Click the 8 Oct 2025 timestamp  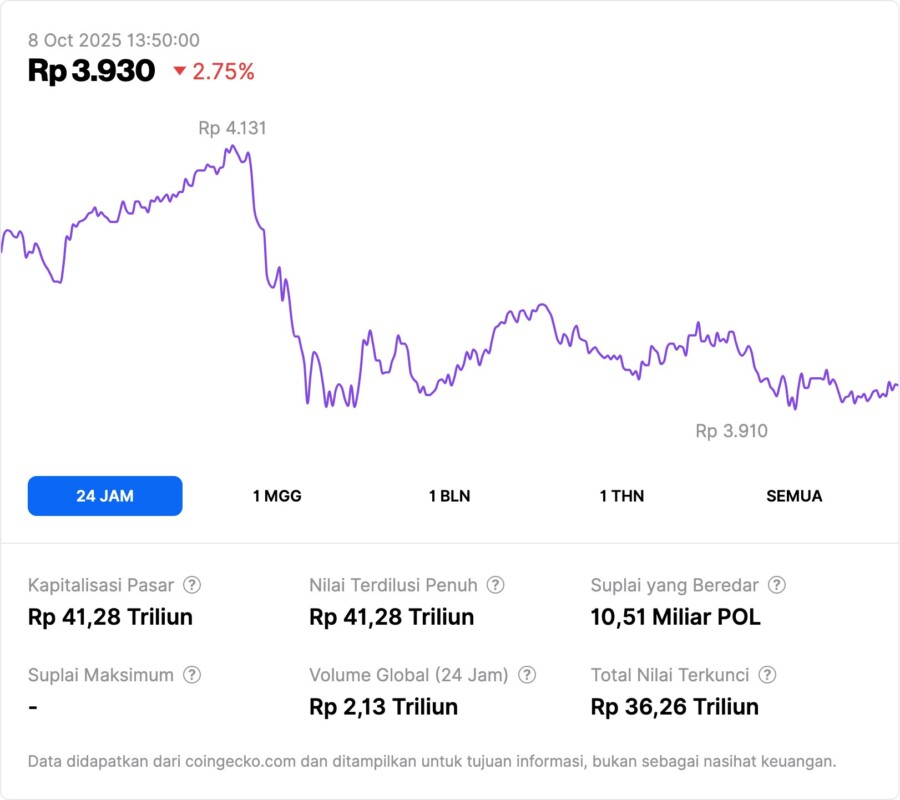pyautogui.click(x=113, y=40)
